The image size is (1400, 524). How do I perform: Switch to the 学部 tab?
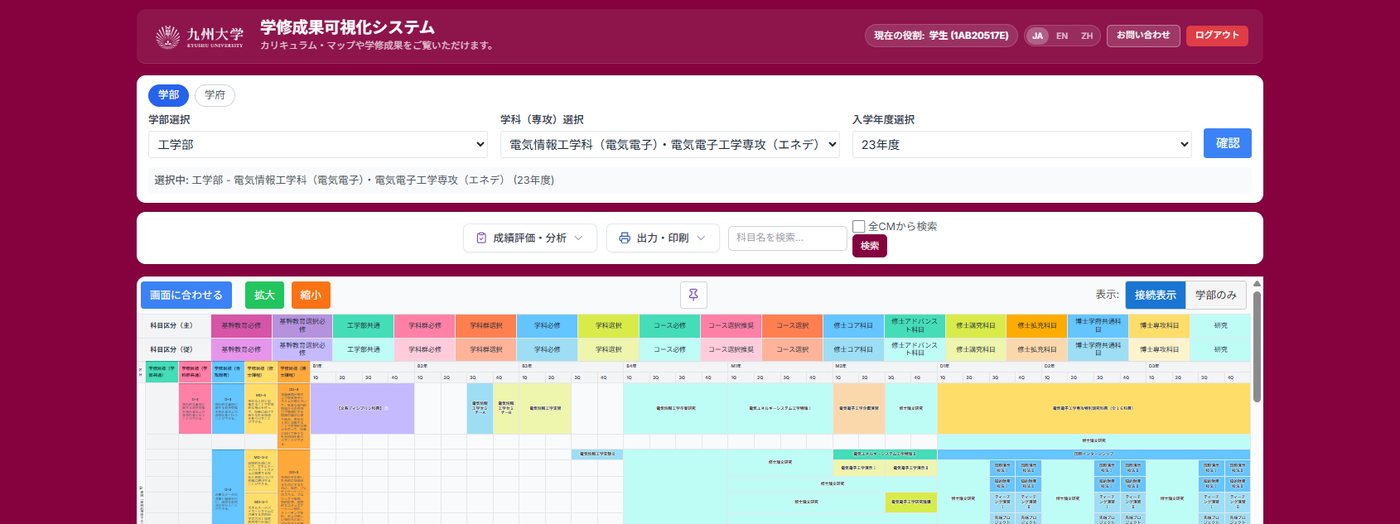168,96
